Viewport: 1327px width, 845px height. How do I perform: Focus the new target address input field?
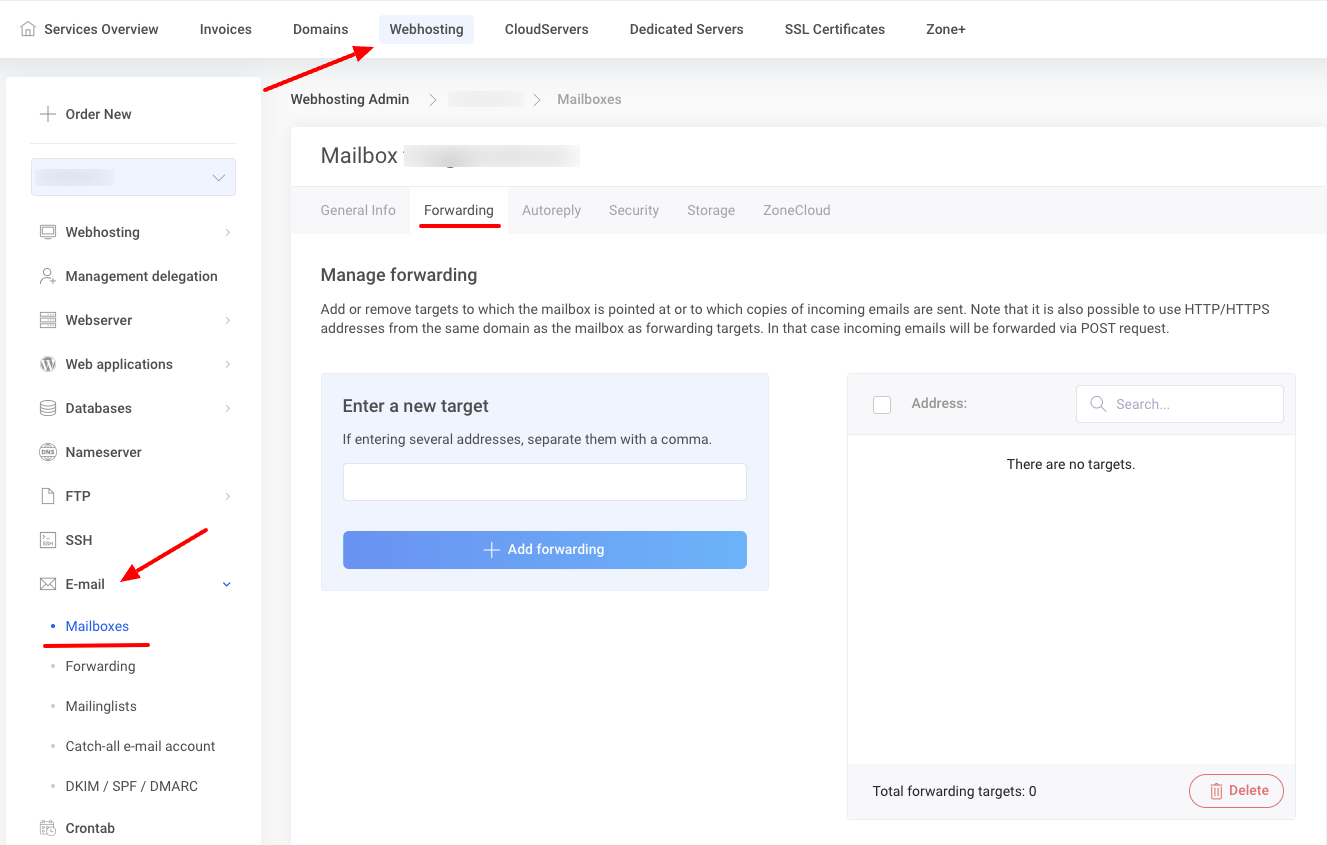point(544,482)
